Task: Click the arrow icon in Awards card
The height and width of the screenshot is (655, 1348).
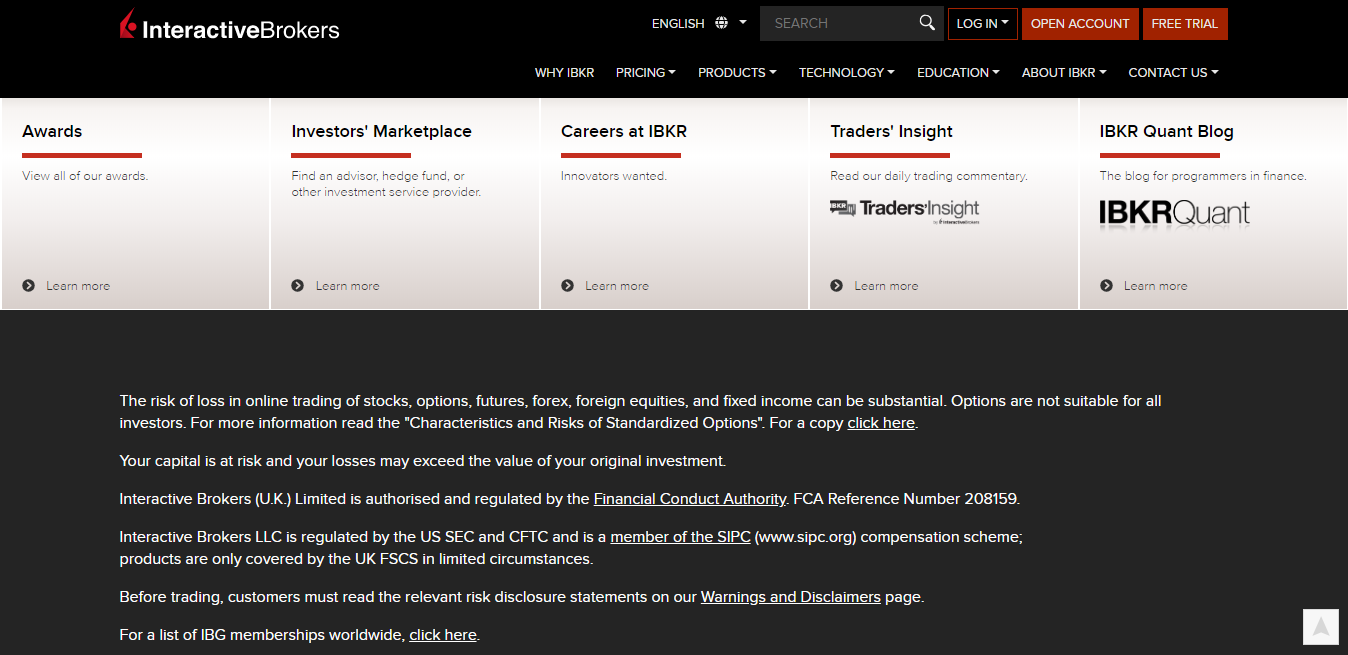Action: pyautogui.click(x=28, y=286)
